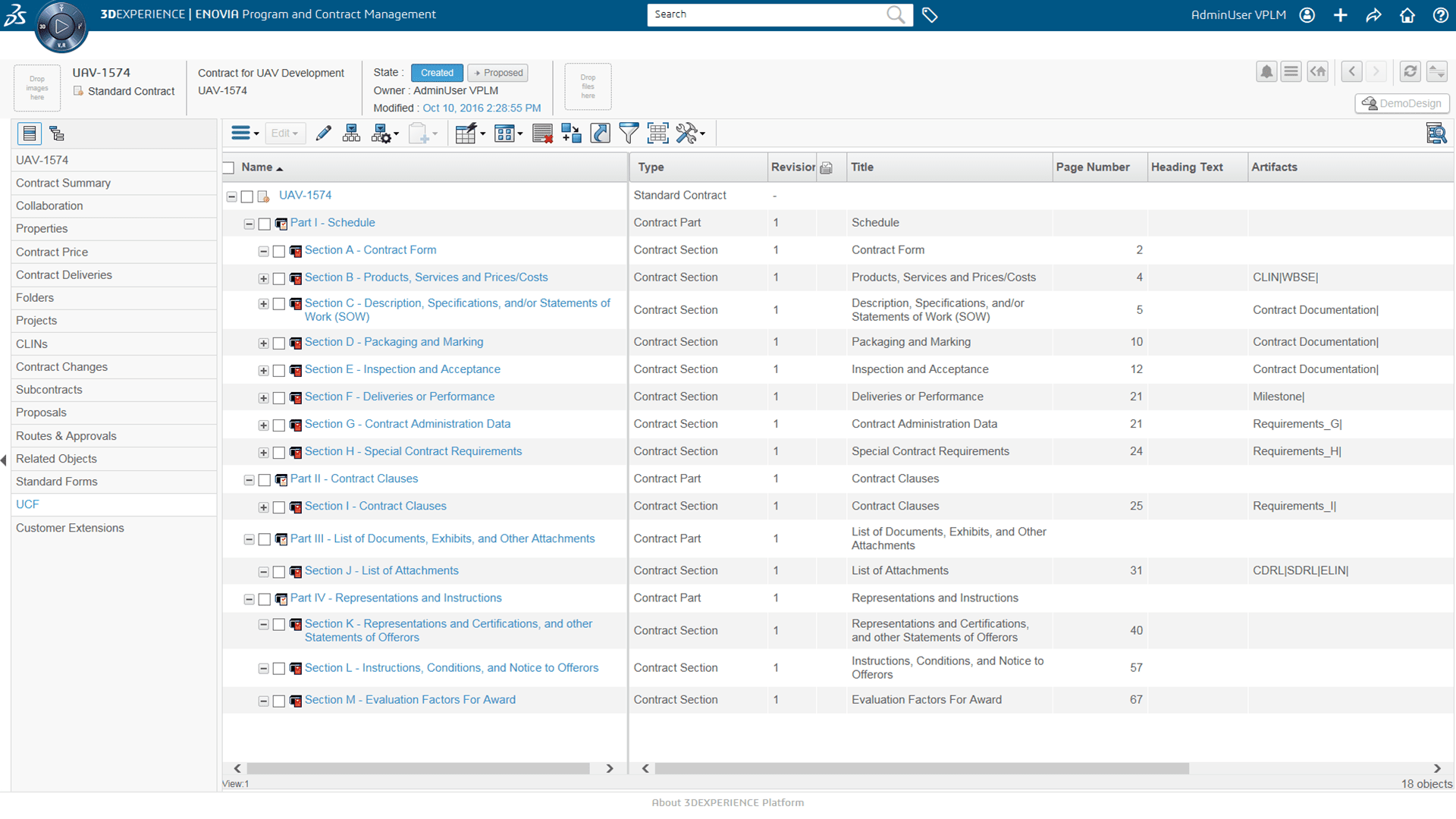Open the wrench tools dropdown
The image size is (1456, 819).
pyautogui.click(x=691, y=133)
